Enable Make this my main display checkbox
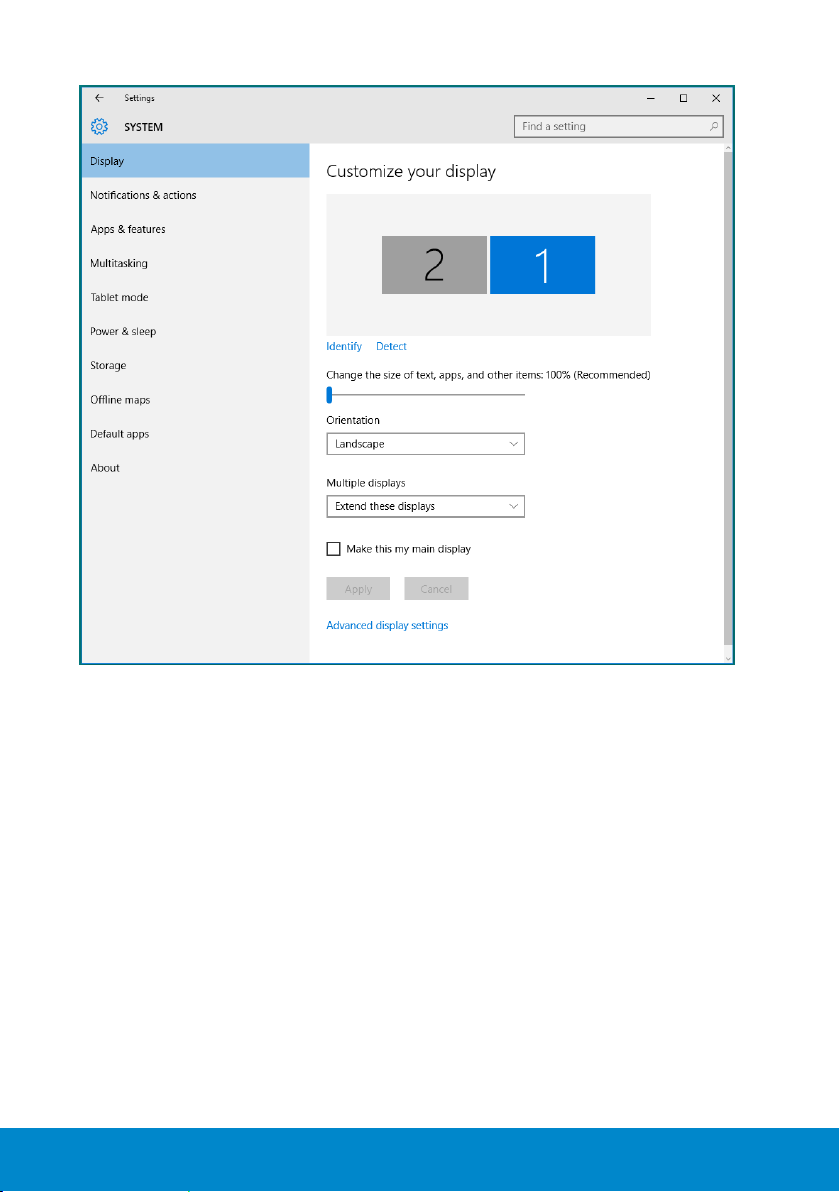This screenshot has width=840, height=1192. tap(334, 549)
